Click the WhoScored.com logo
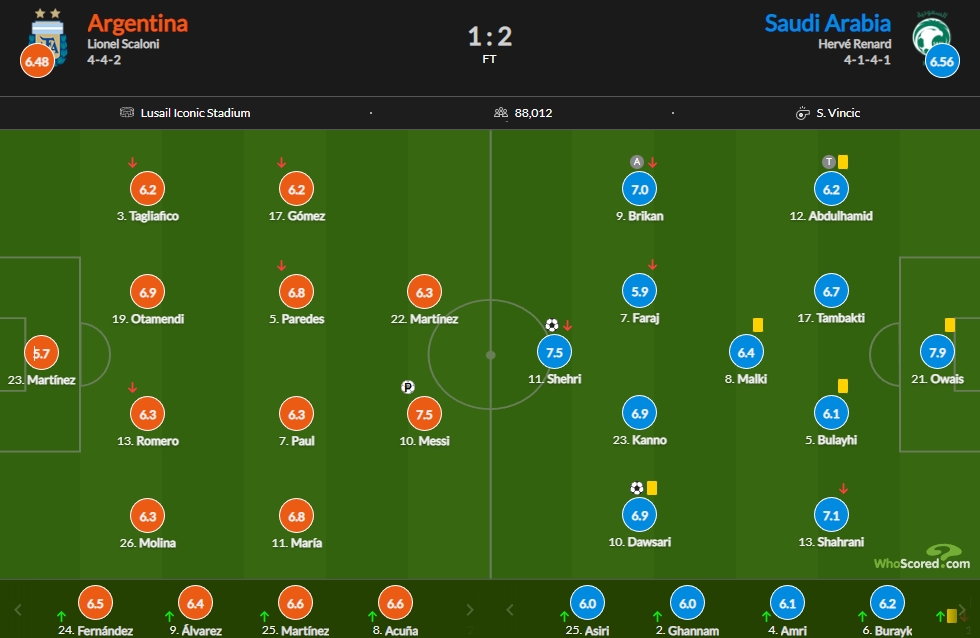 (x=922, y=557)
